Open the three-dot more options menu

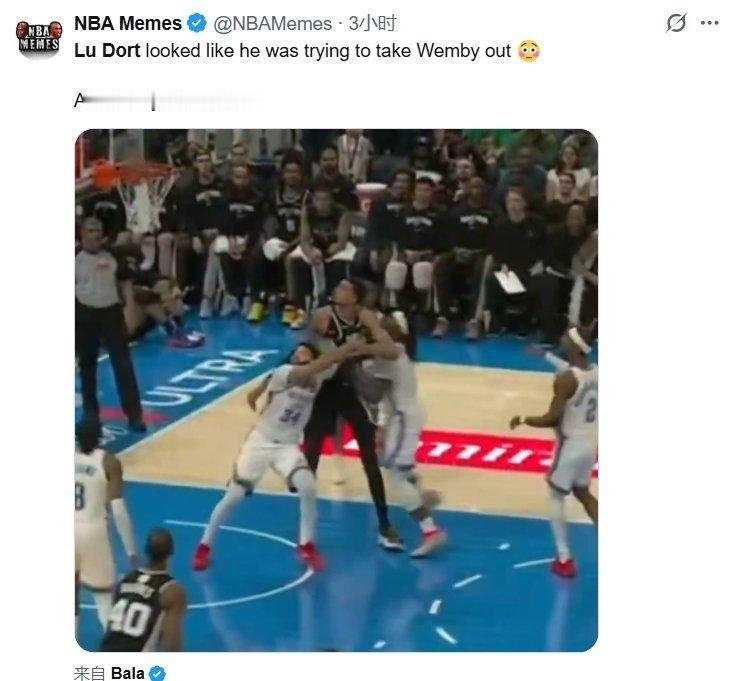(x=709, y=23)
